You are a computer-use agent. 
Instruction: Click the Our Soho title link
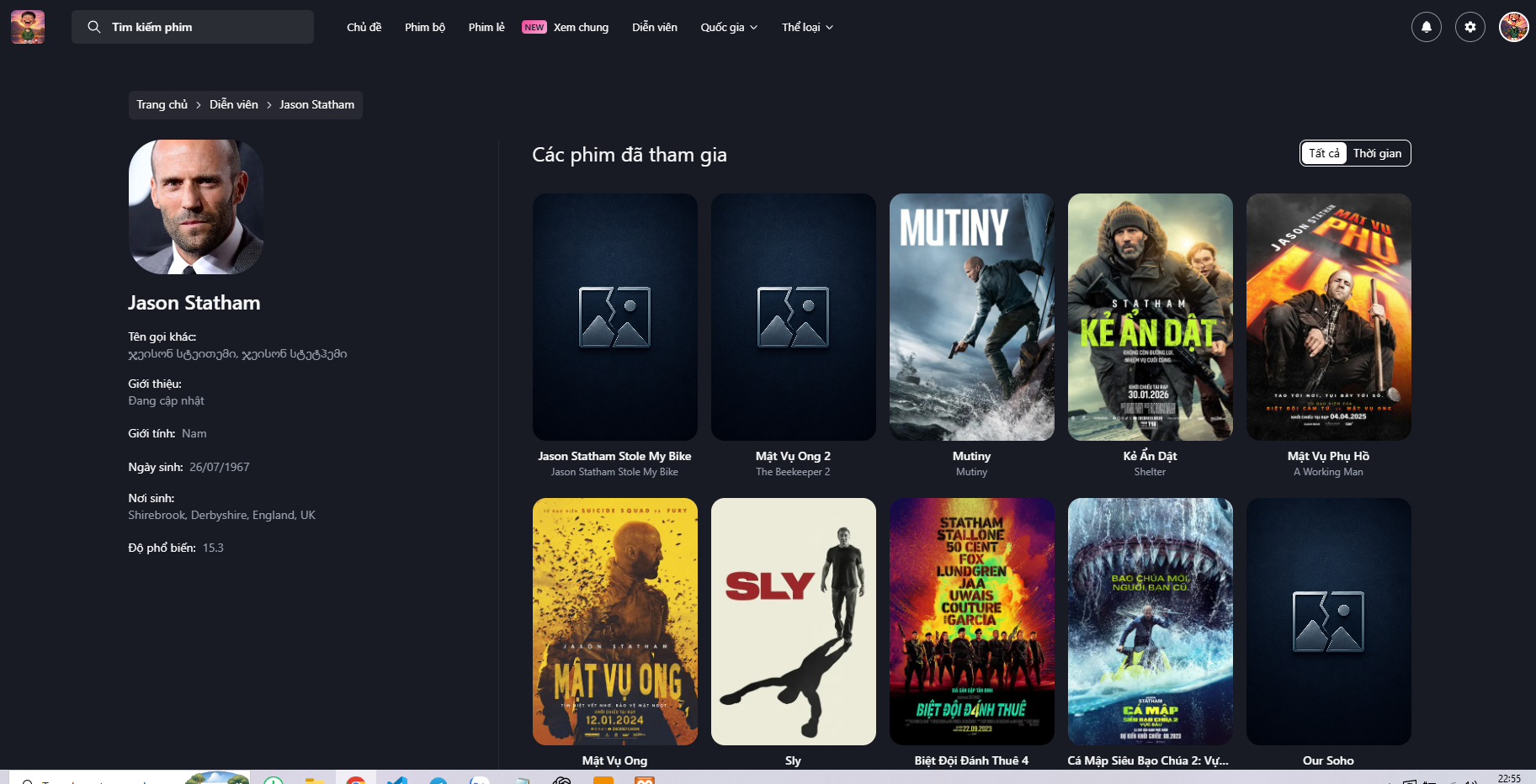[x=1328, y=760]
